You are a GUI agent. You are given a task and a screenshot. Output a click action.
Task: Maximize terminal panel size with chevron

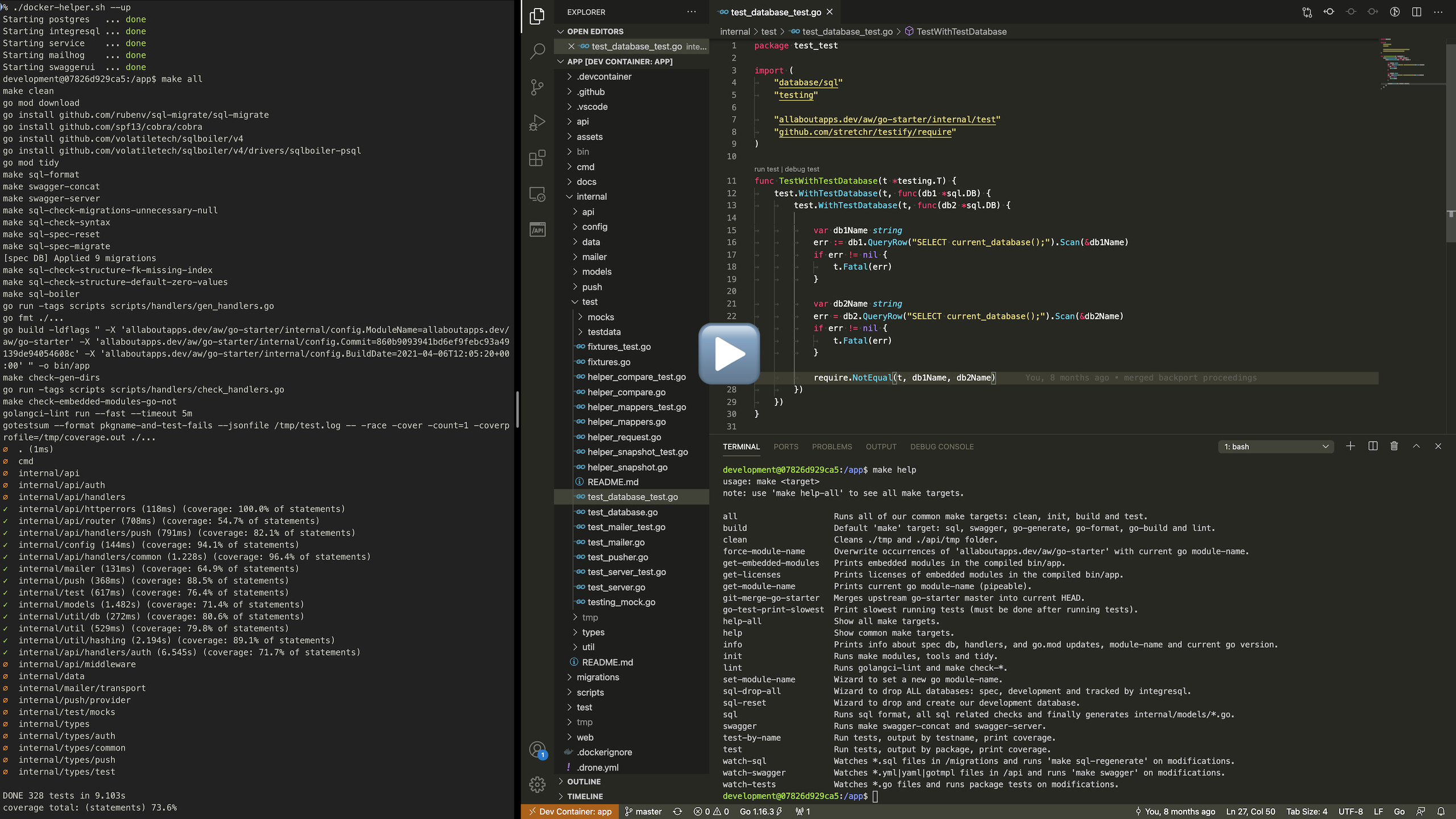click(x=1416, y=446)
